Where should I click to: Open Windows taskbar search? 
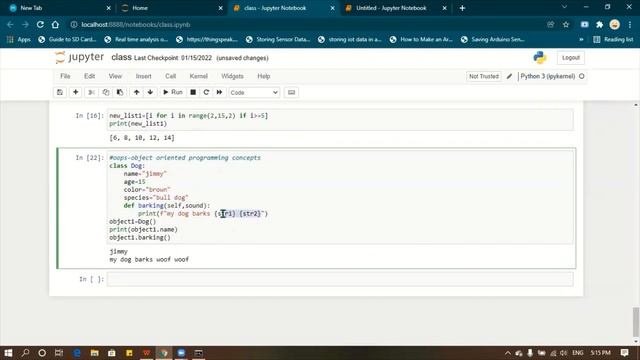[x=25, y=353]
